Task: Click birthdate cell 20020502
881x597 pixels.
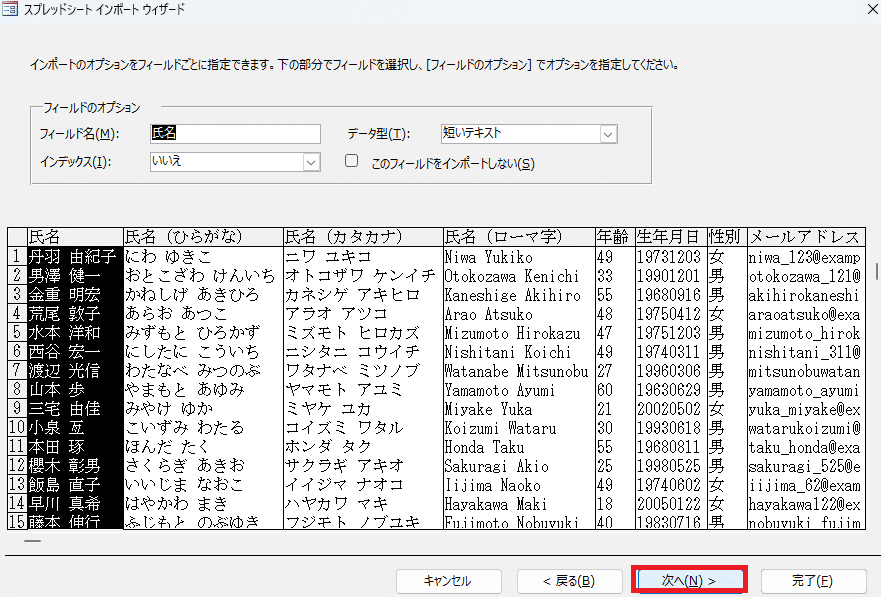Action: (x=671, y=408)
